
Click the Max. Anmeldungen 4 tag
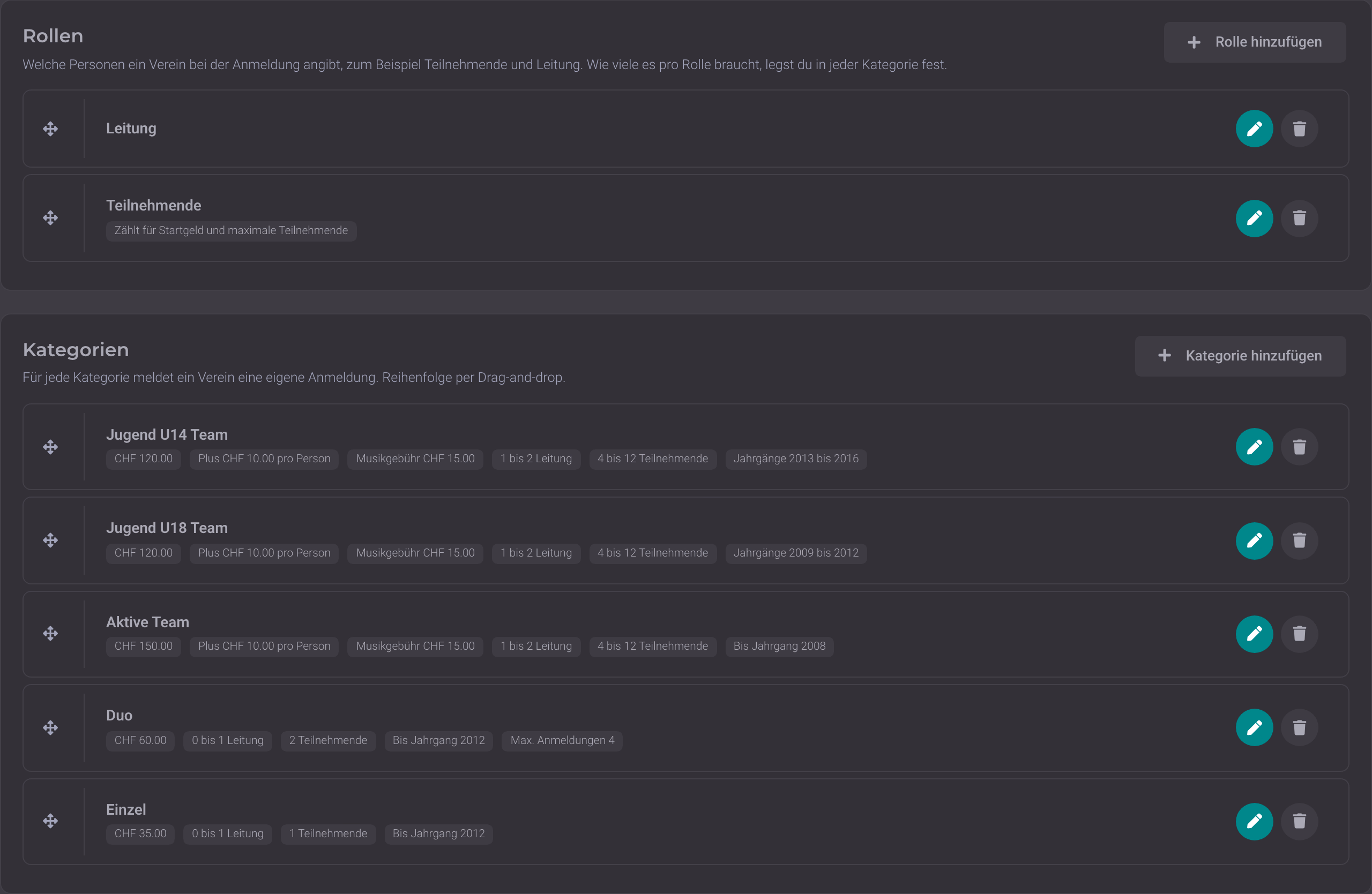(x=562, y=741)
